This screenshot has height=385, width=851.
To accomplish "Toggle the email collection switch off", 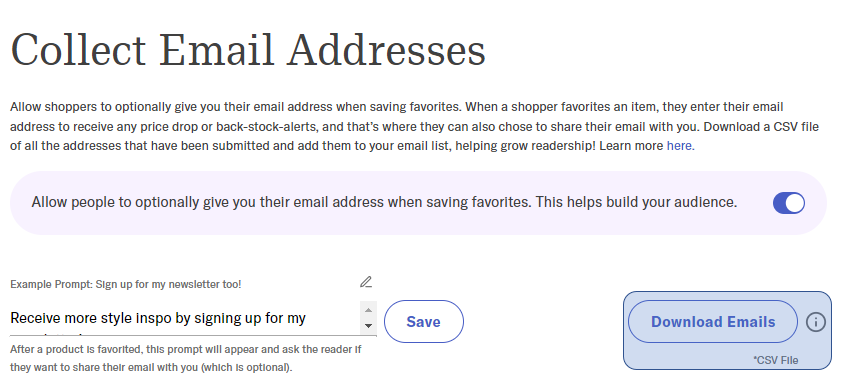I will [789, 203].
